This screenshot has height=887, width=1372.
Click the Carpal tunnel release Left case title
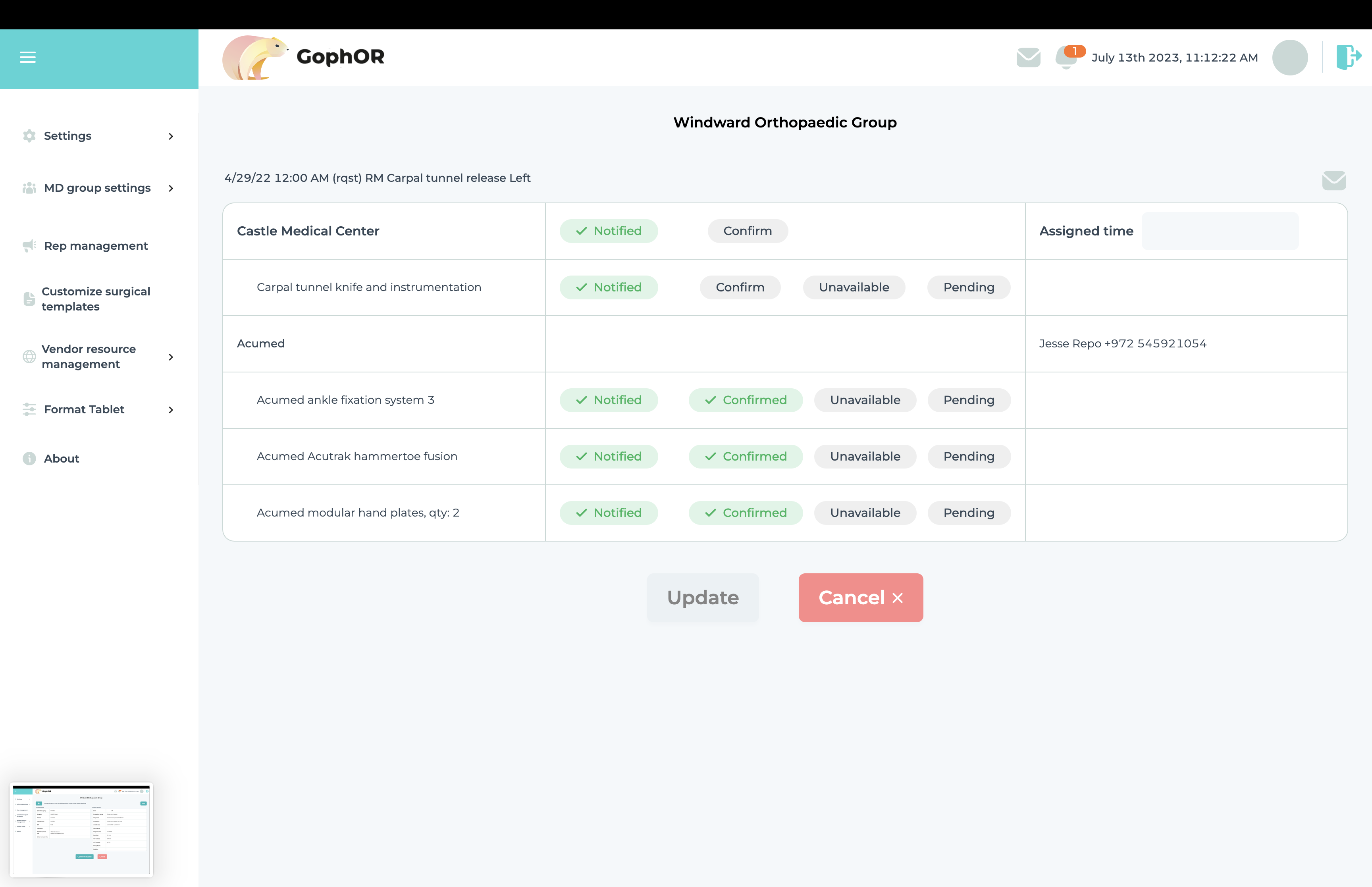click(377, 178)
